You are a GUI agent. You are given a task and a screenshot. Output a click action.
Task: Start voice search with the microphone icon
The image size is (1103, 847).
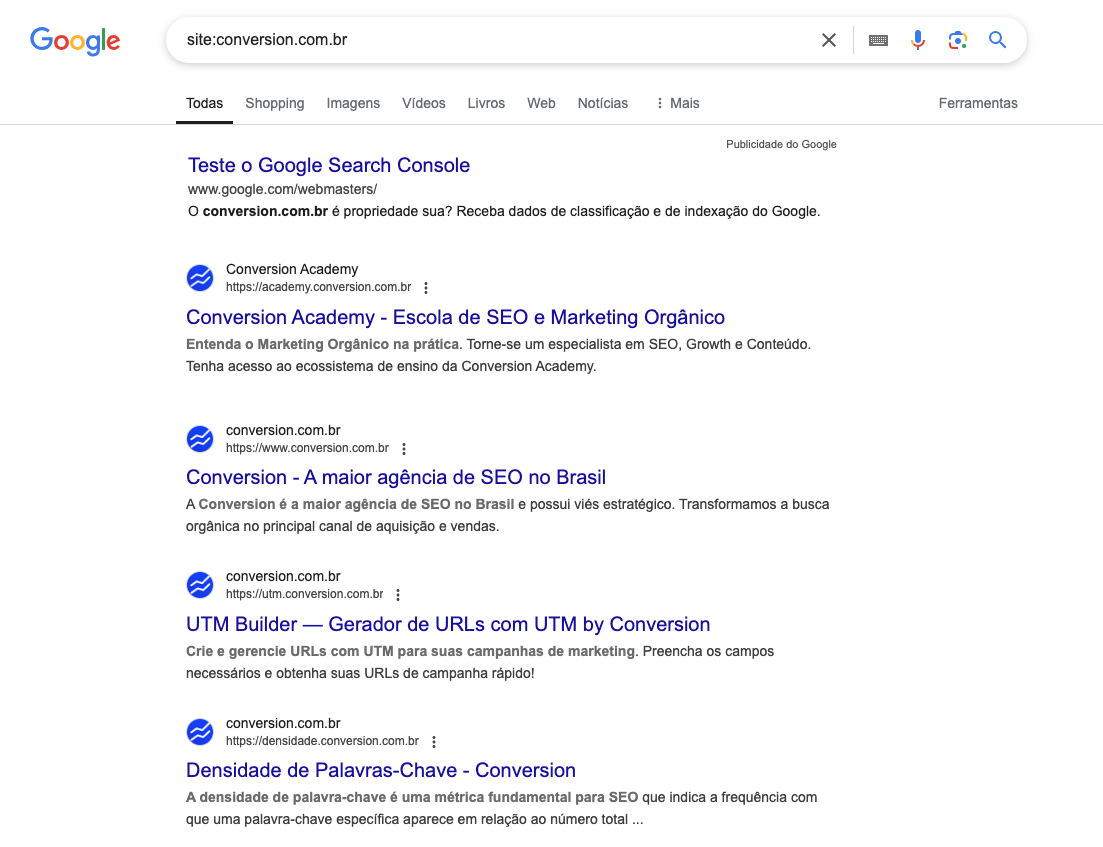tap(917, 40)
